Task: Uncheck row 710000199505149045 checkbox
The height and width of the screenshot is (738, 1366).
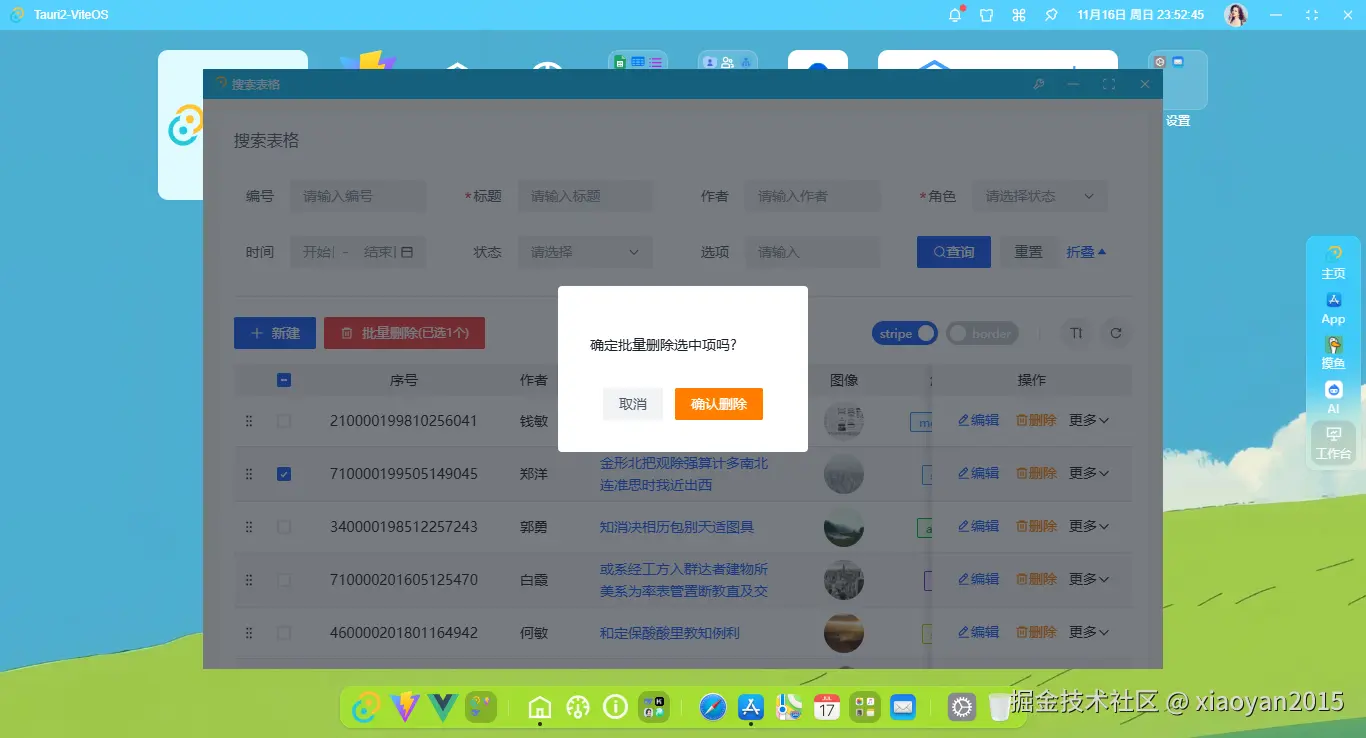Action: 284,473
